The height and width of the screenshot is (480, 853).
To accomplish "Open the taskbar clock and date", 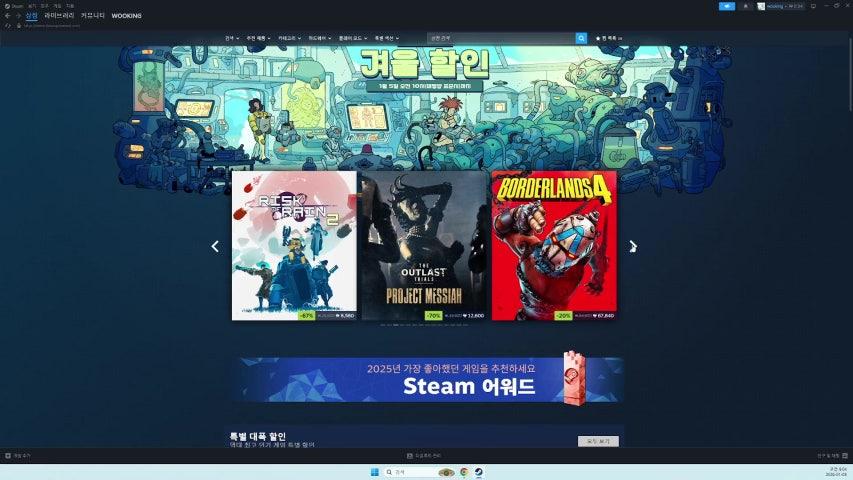I will click(838, 472).
